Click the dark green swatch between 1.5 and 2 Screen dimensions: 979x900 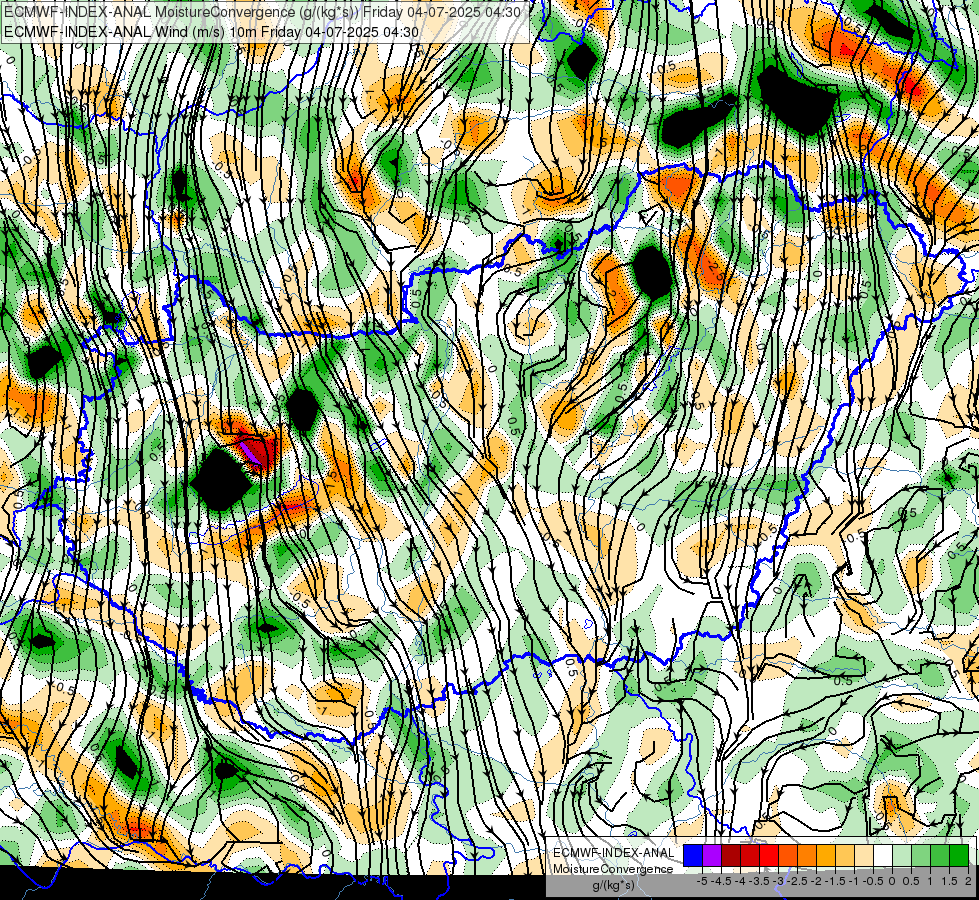(958, 856)
